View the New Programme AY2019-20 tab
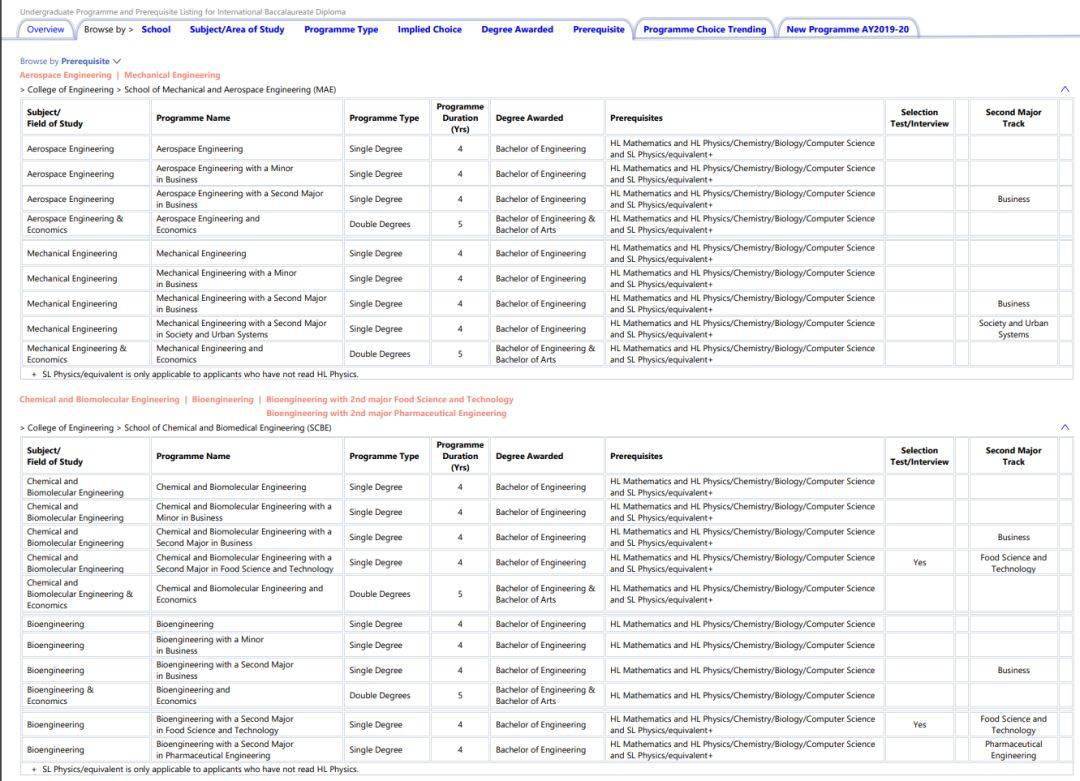The height and width of the screenshot is (781, 1080). pos(847,29)
